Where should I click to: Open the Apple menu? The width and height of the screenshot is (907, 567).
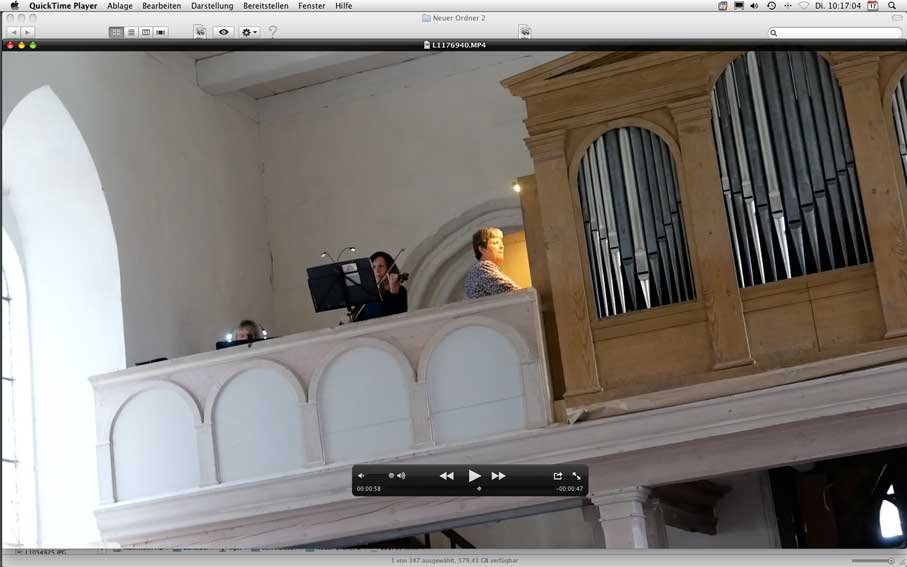pos(14,6)
